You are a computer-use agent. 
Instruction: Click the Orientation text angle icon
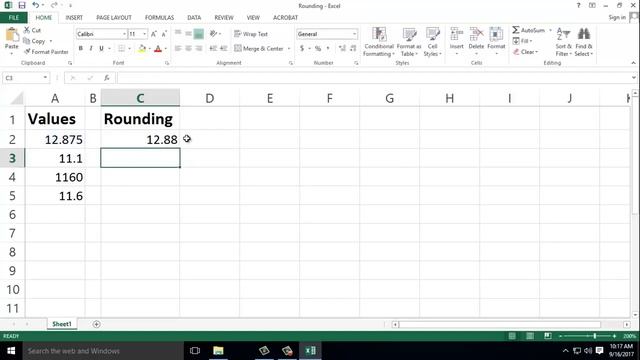pyautogui.click(x=213, y=34)
